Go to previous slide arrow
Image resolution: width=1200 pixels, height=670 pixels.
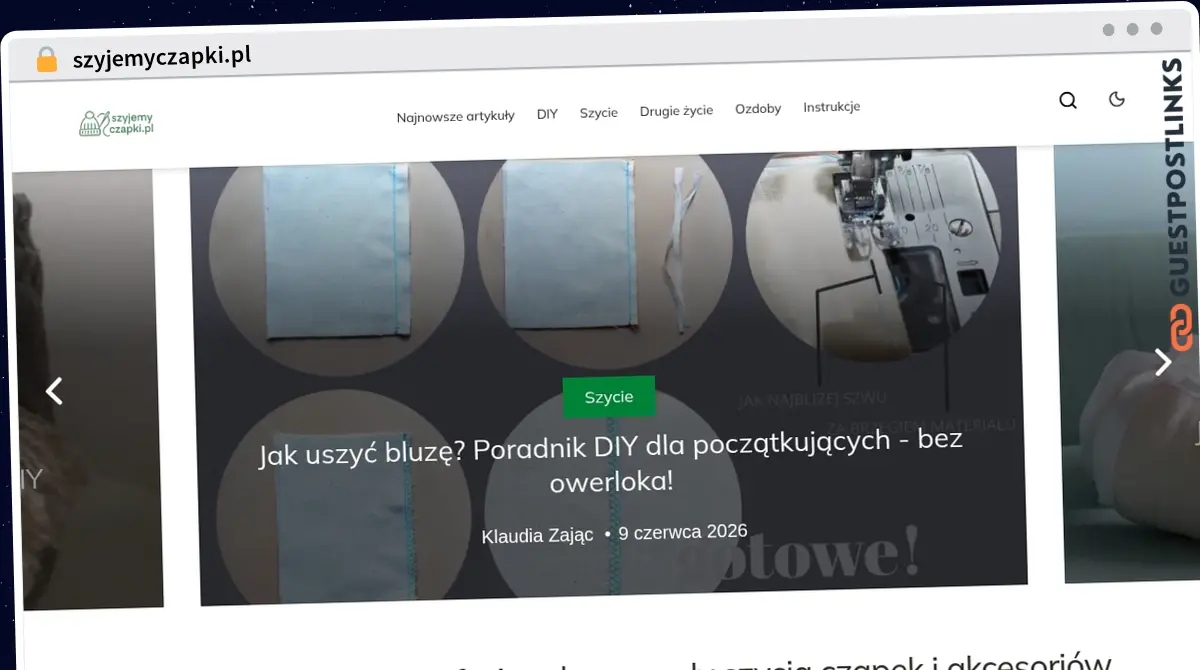(x=54, y=391)
